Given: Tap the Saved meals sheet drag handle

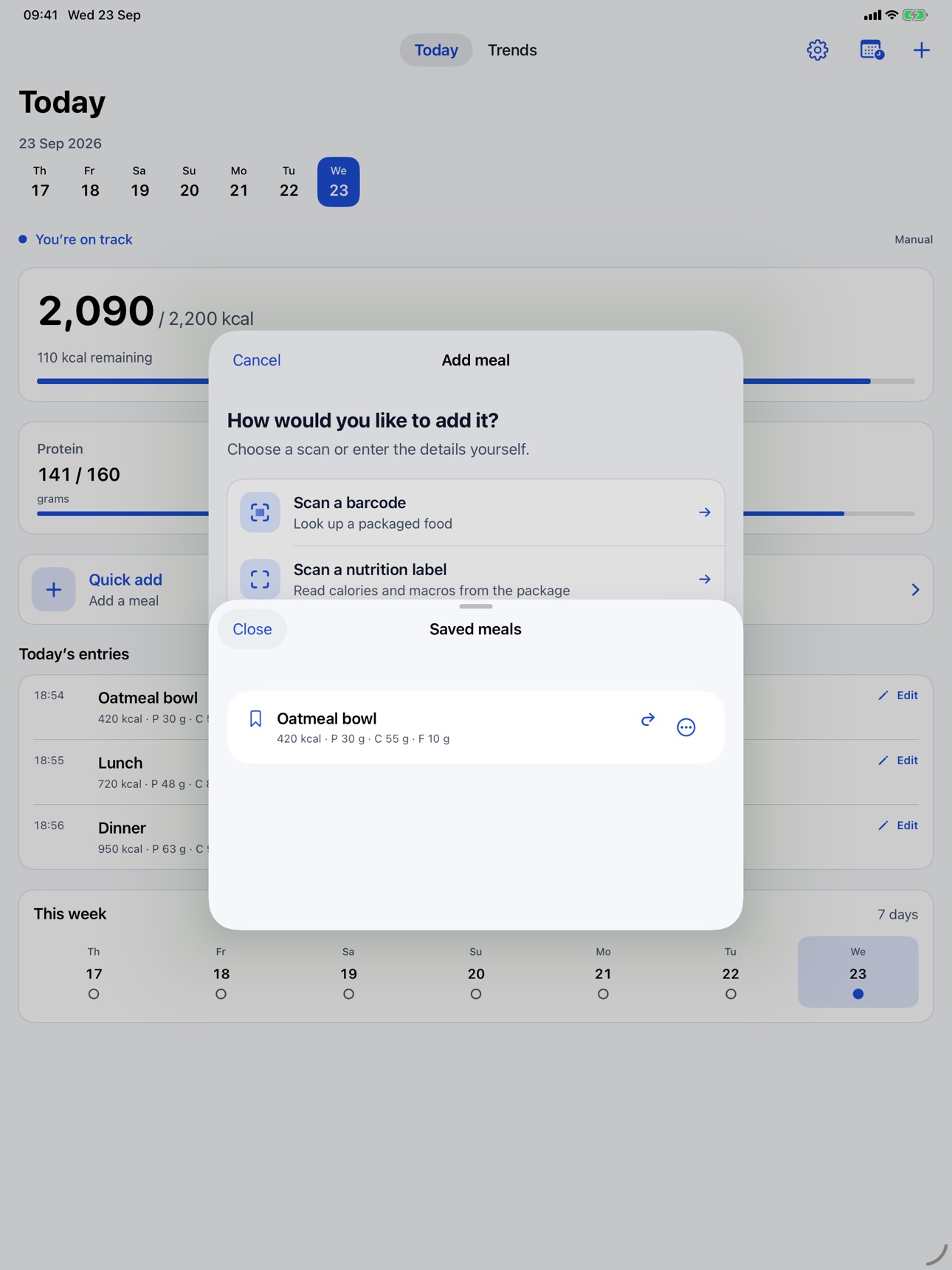Looking at the screenshot, I should click(x=476, y=606).
